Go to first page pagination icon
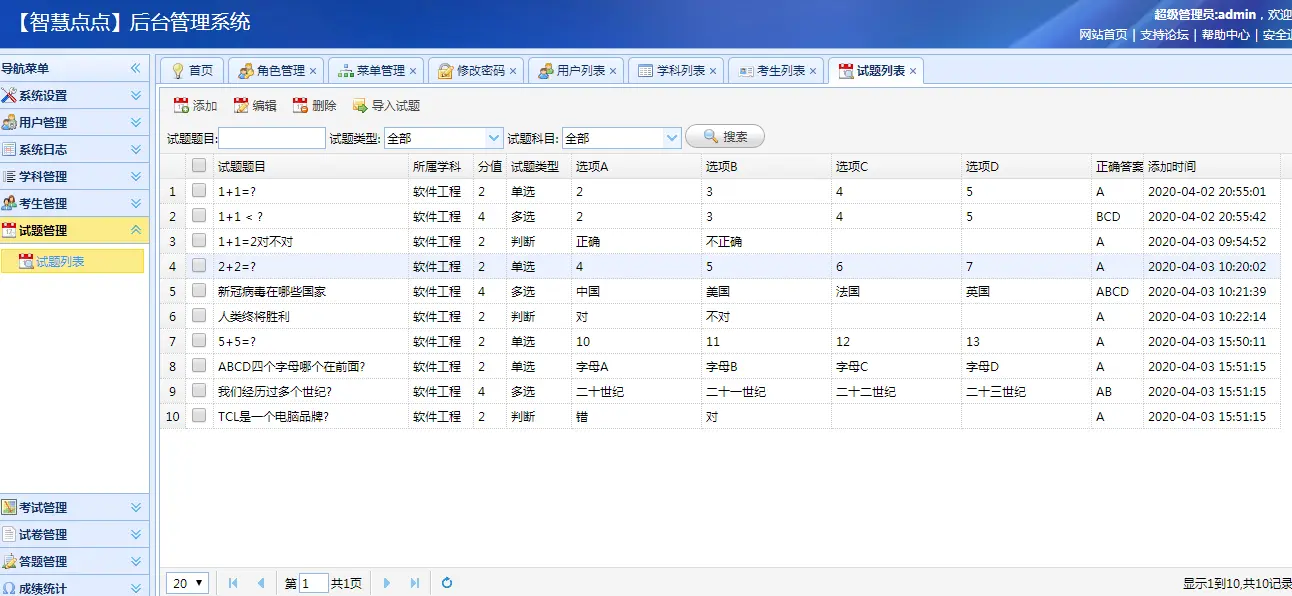Screen dimensions: 1292x596 click(233, 583)
